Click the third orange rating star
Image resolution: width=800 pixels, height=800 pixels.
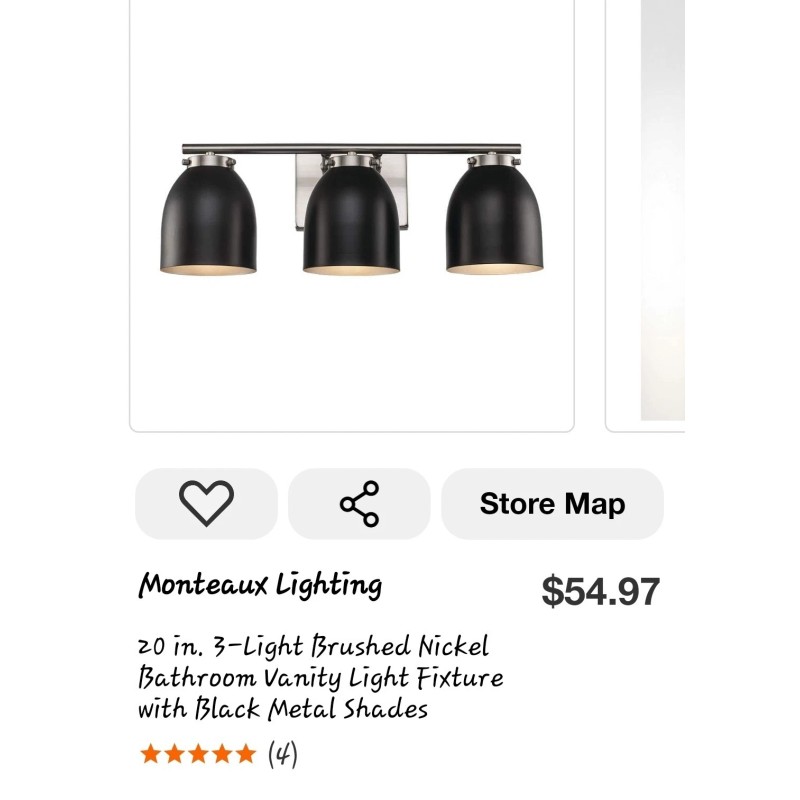[x=198, y=753]
